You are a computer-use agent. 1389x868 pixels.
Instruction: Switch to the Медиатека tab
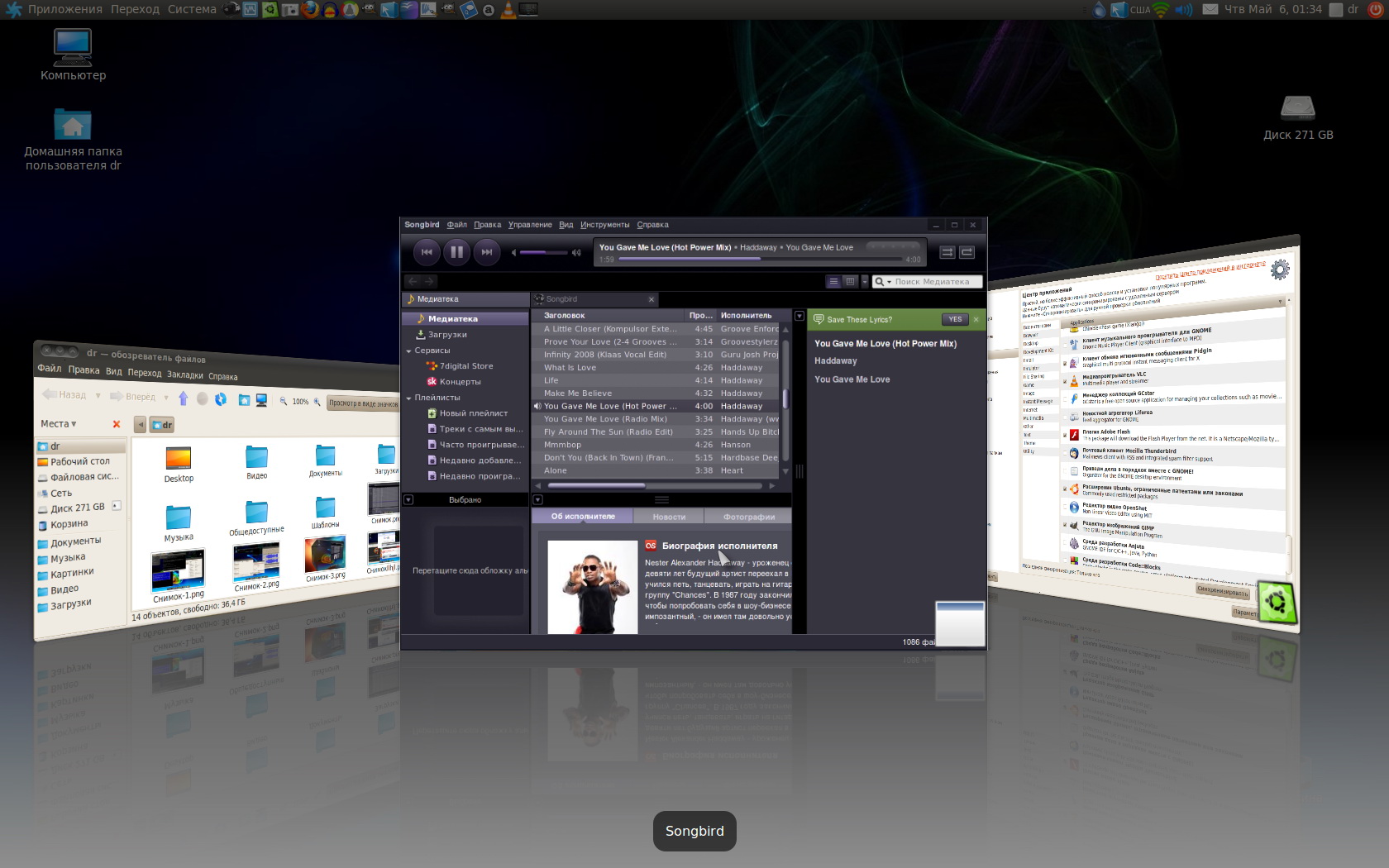[x=465, y=299]
